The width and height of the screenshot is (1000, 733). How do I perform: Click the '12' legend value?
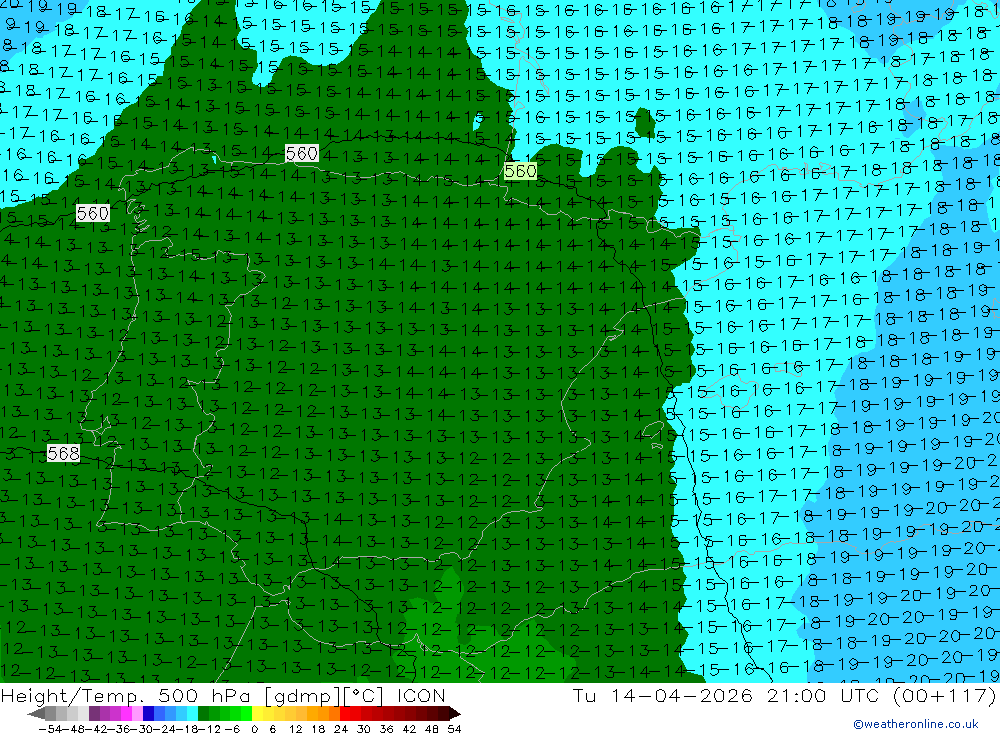pos(296,729)
